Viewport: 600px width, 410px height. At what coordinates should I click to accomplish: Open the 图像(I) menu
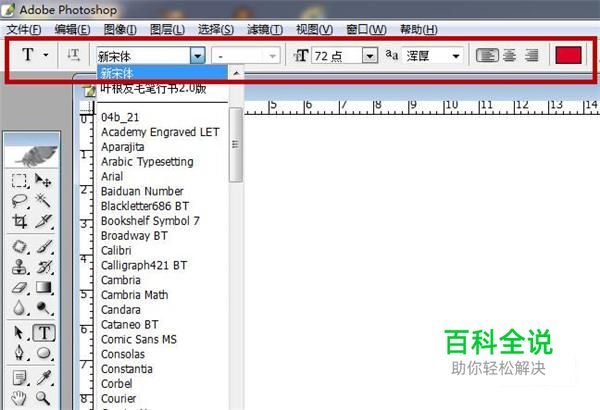pos(120,29)
